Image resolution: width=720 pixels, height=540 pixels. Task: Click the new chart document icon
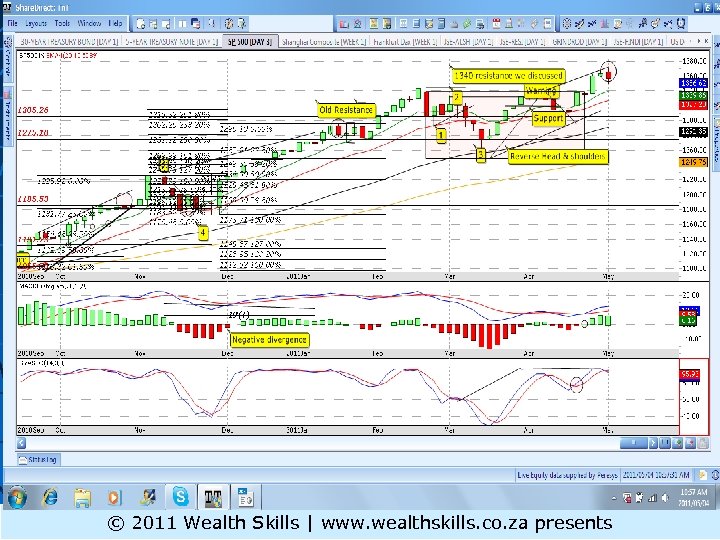point(141,23)
